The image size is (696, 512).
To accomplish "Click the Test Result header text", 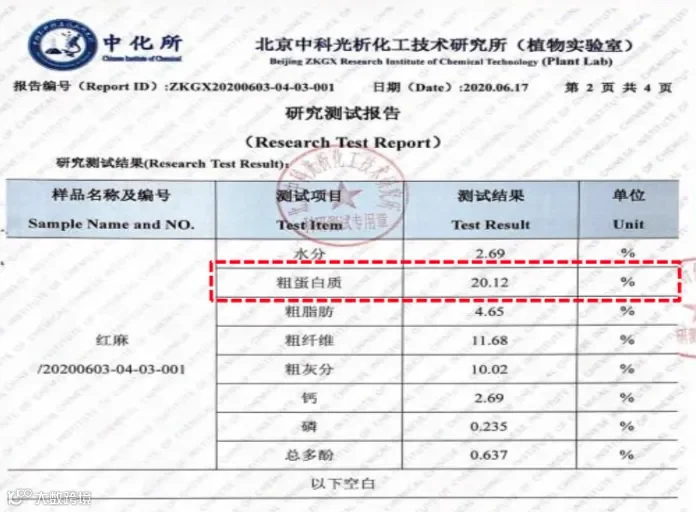I will pos(491,225).
